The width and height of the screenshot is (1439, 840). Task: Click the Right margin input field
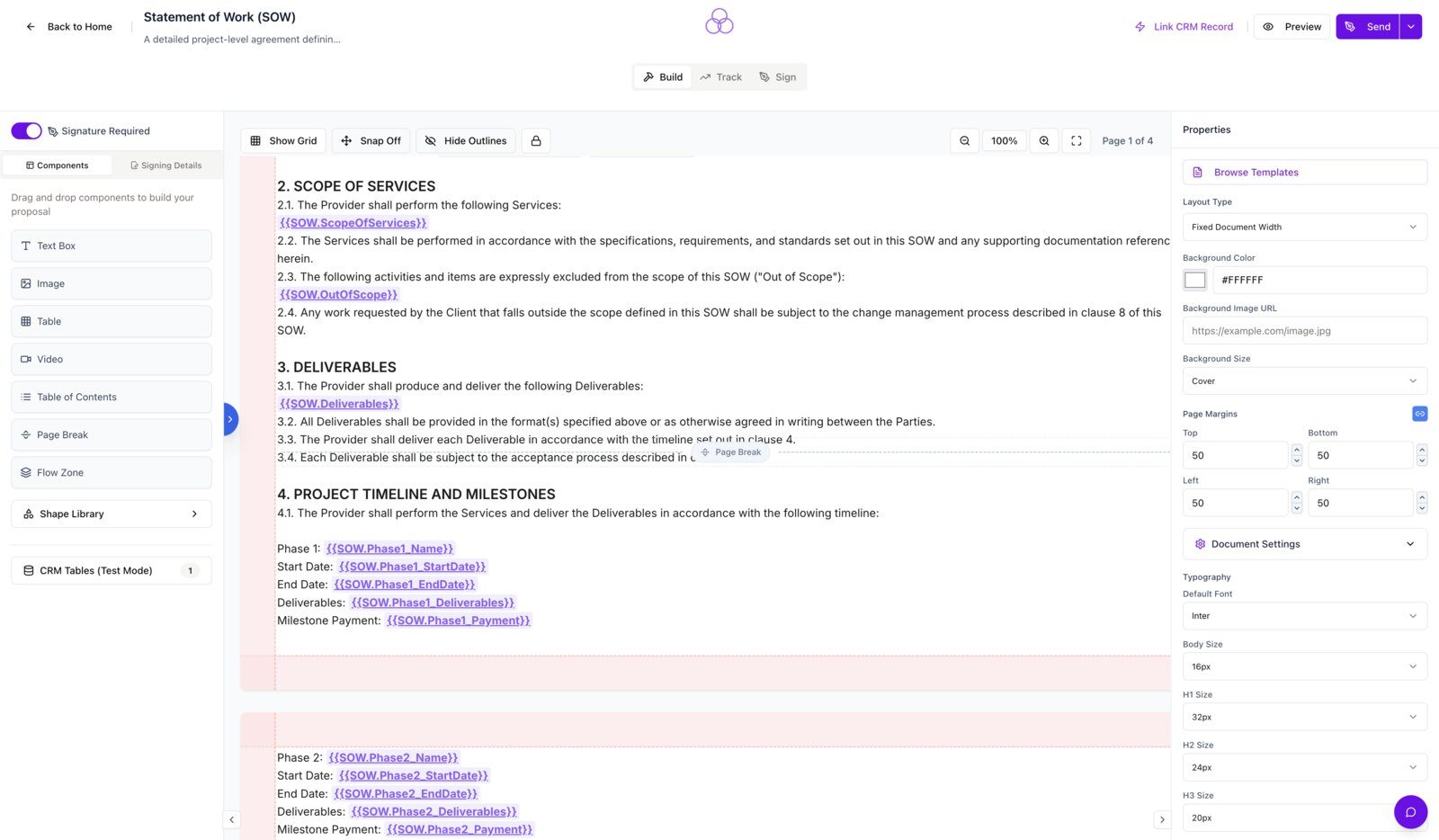tap(1360, 503)
